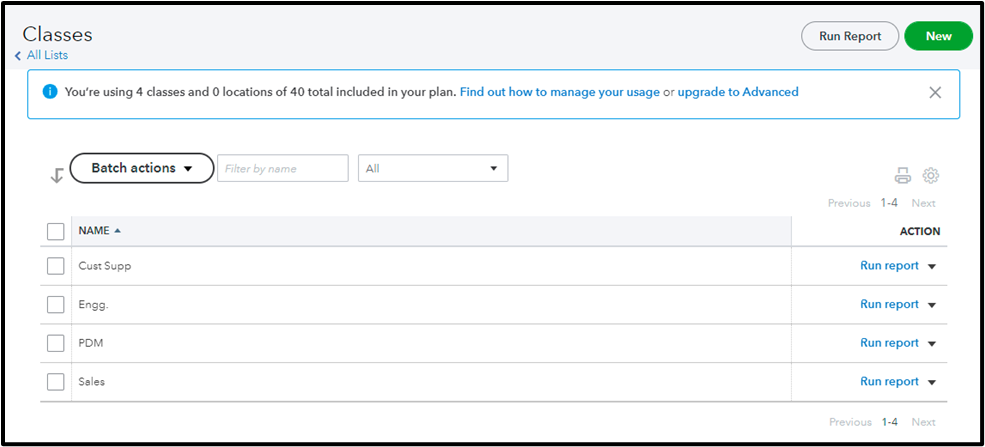Focus the Filter by name field
Screen dimensions: 985x447
pos(283,168)
